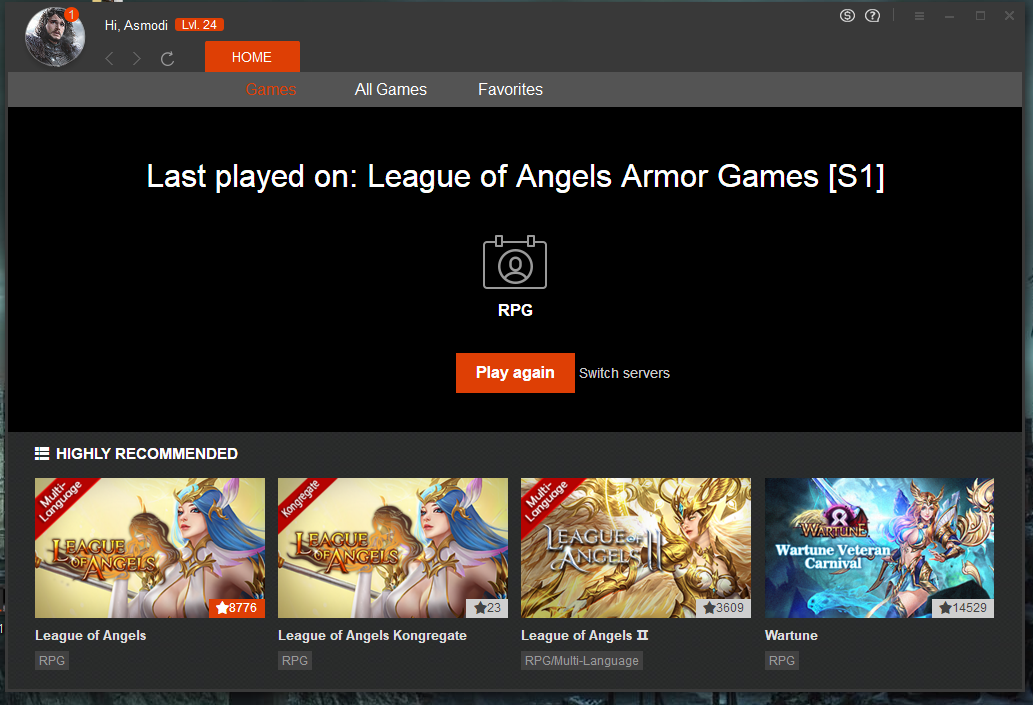The height and width of the screenshot is (705, 1033).
Task: Click the forward navigation arrow
Action: tap(137, 59)
